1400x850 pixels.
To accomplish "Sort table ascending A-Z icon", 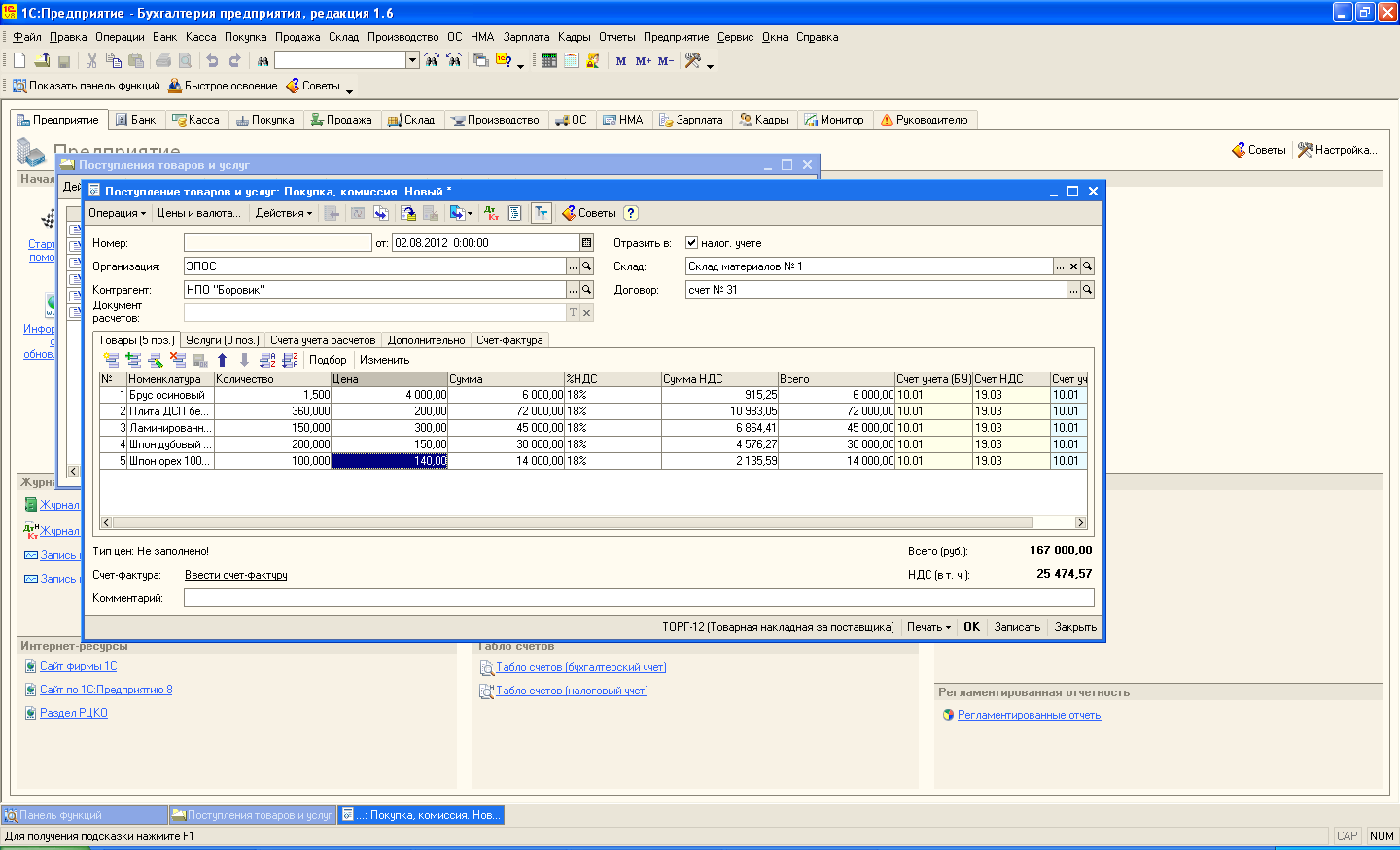I will click(x=267, y=360).
